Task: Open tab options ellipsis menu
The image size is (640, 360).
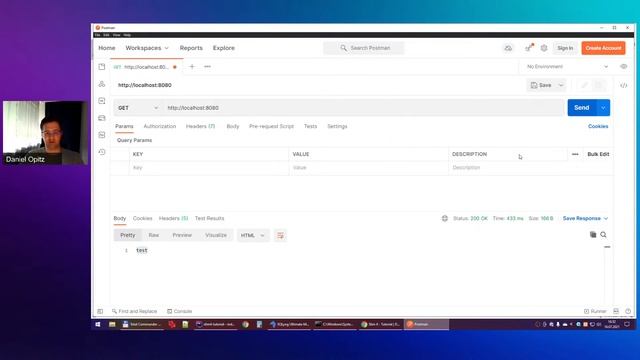Action: pyautogui.click(x=207, y=67)
